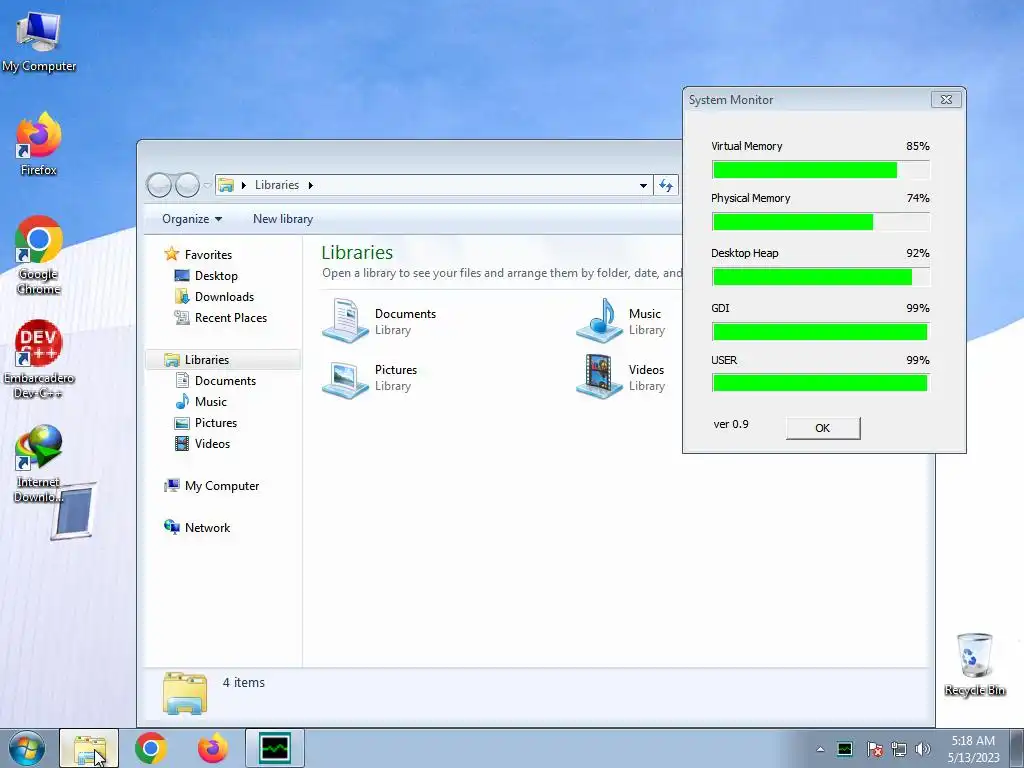Select Desktop under Favorites
This screenshot has height=768, width=1024.
point(206,276)
